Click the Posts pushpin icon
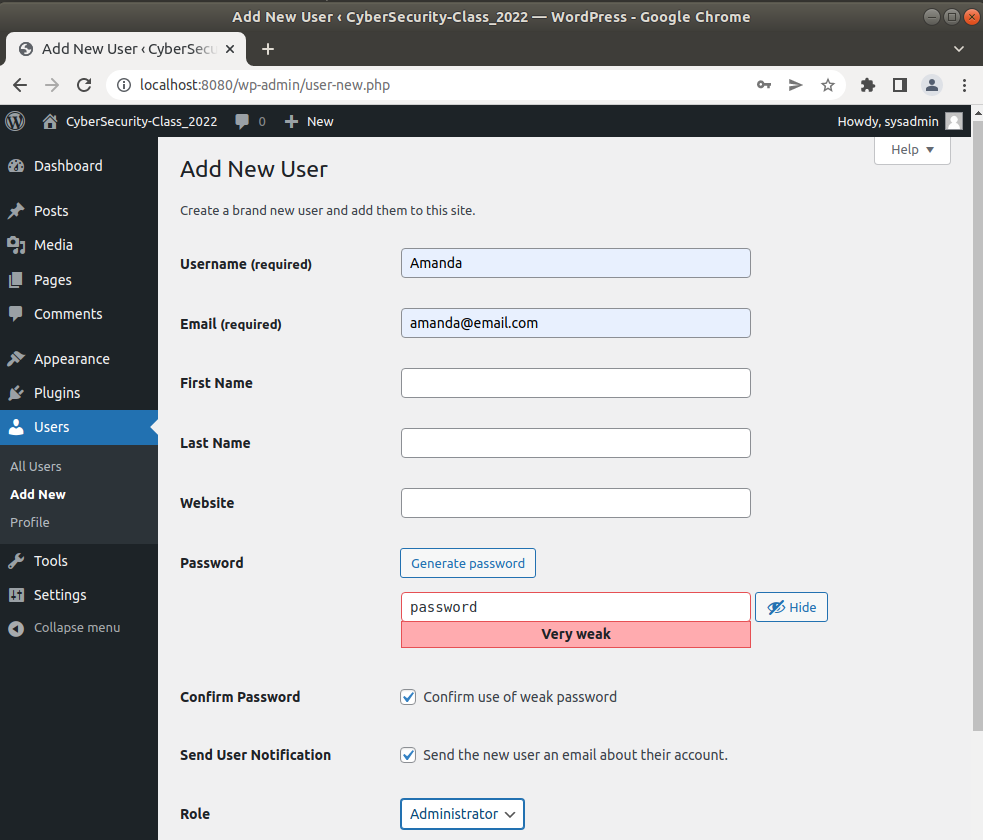This screenshot has width=983, height=840. click(16, 211)
